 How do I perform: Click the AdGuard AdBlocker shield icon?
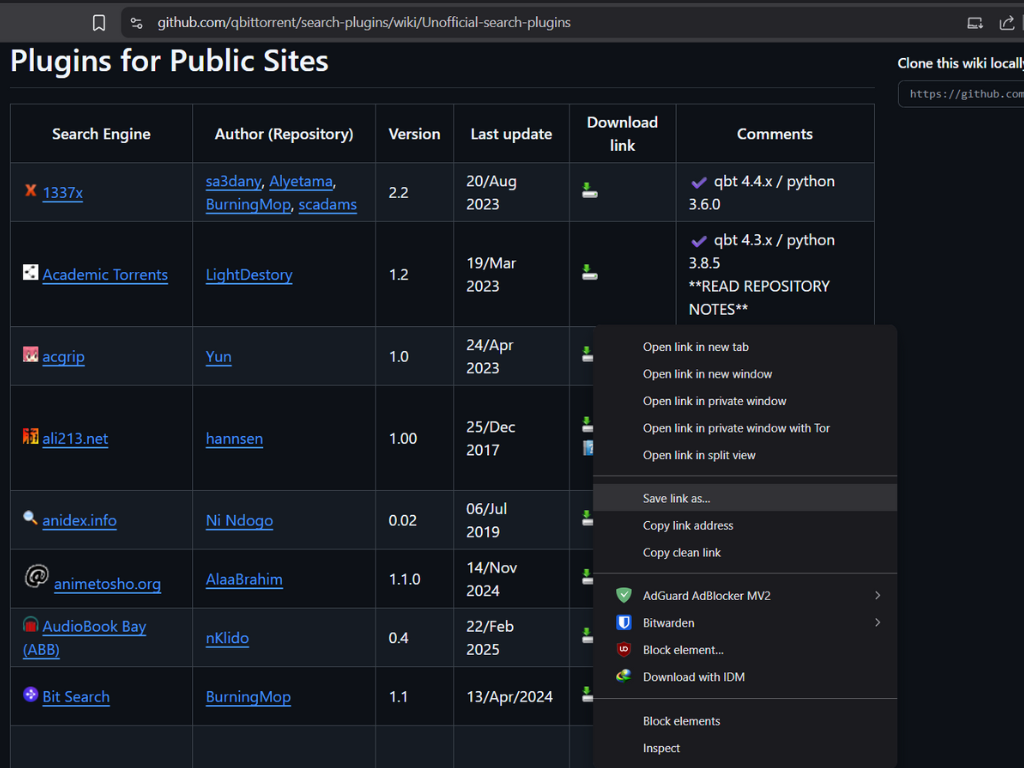[x=624, y=595]
